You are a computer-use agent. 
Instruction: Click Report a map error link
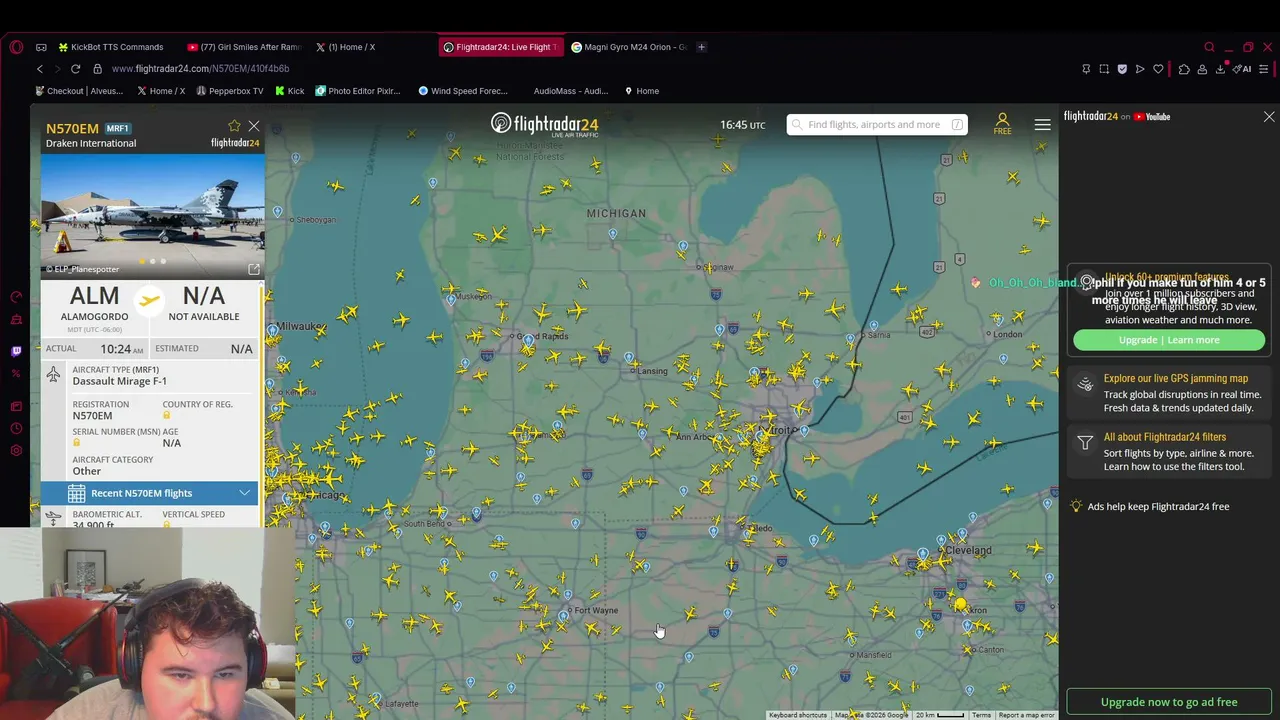coord(1026,715)
